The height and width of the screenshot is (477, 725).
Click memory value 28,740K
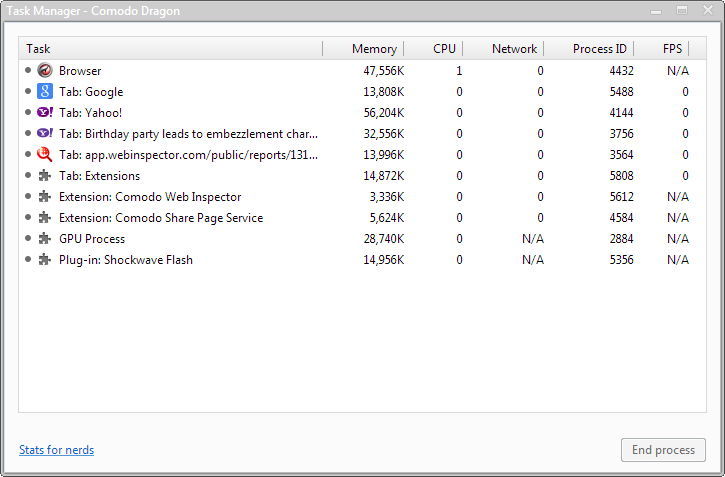[x=383, y=238]
